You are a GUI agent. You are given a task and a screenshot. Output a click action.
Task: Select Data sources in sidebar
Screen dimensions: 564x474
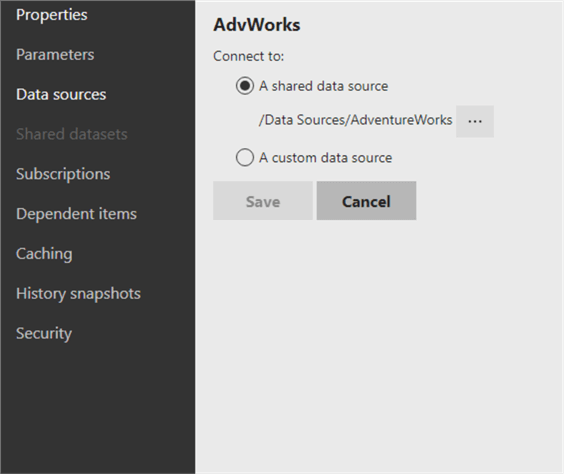(61, 95)
